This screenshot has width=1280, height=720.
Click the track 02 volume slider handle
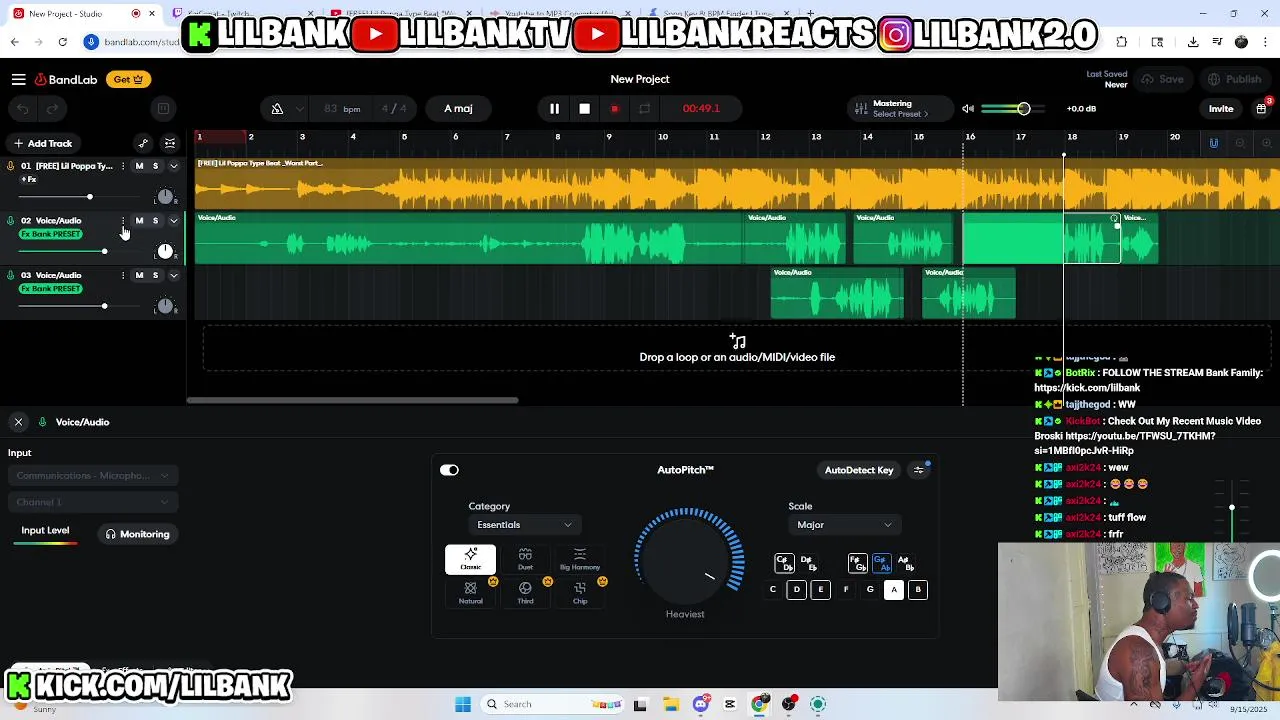[104, 251]
